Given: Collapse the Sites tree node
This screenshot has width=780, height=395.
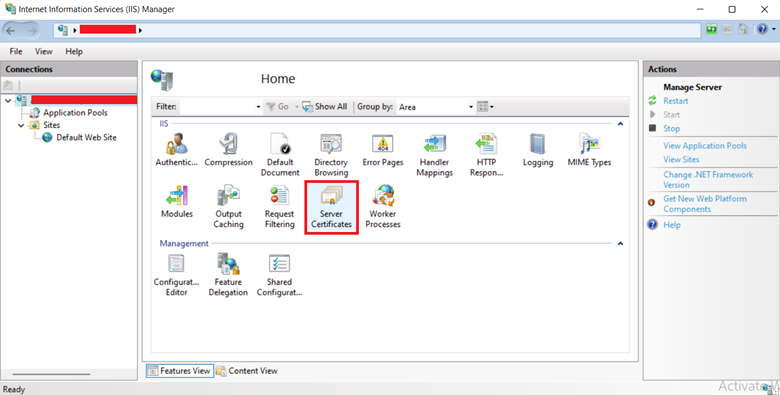Looking at the screenshot, I should click(21, 125).
